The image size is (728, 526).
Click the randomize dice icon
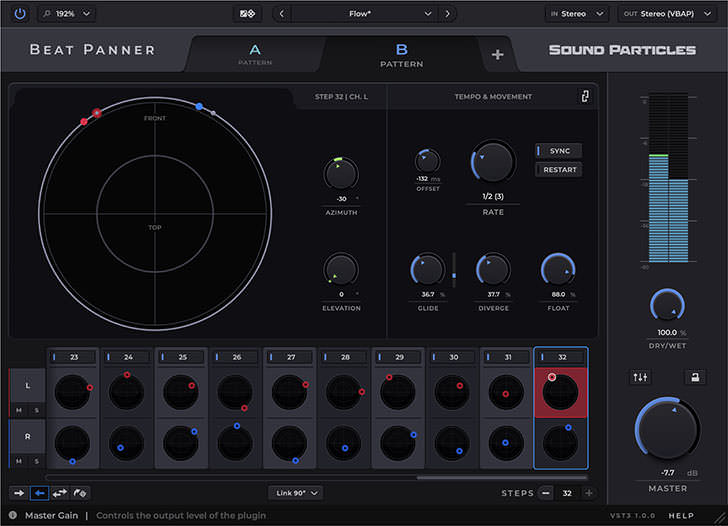point(247,14)
